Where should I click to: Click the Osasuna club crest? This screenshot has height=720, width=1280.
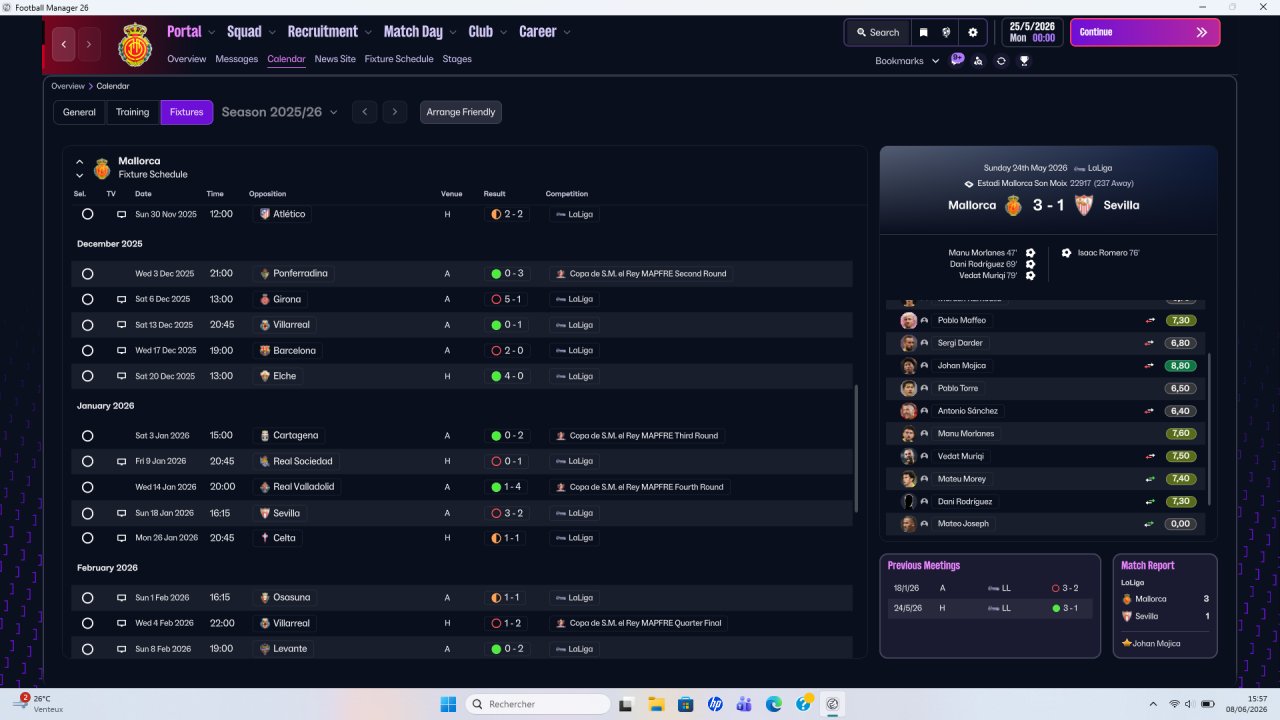pyautogui.click(x=265, y=597)
